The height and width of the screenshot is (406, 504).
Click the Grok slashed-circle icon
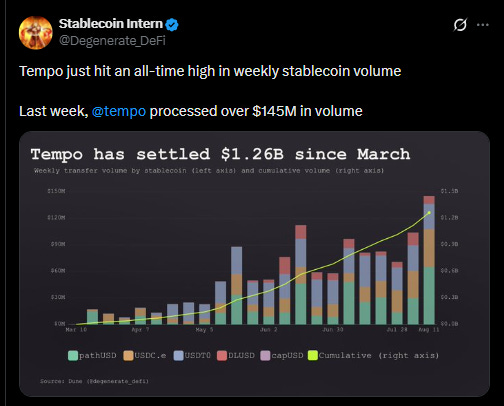(x=460, y=25)
